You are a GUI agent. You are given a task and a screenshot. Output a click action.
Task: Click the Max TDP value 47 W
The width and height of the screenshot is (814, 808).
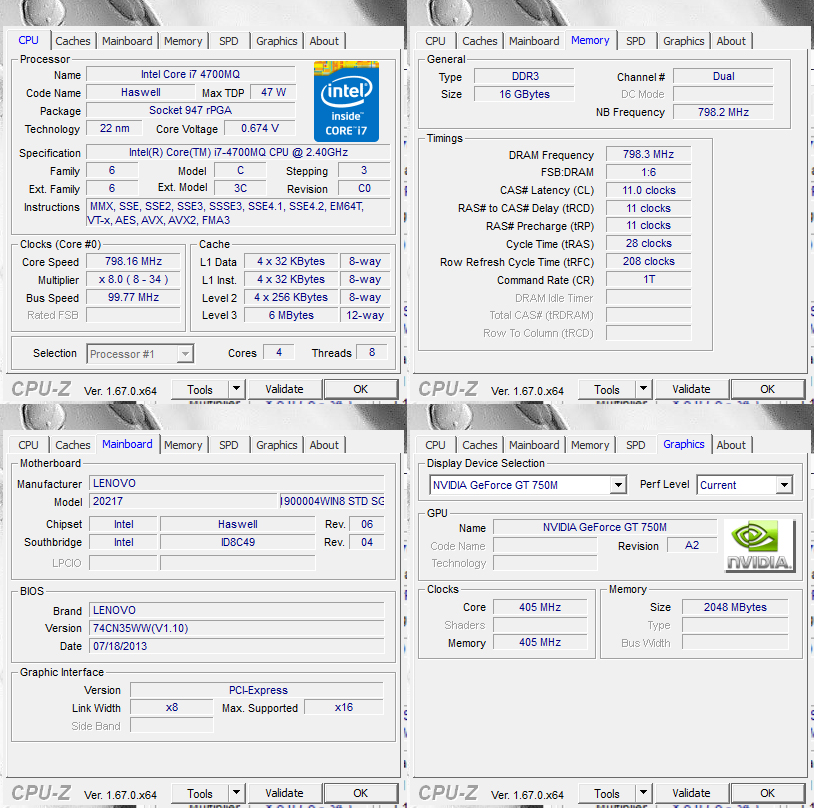pyautogui.click(x=273, y=92)
